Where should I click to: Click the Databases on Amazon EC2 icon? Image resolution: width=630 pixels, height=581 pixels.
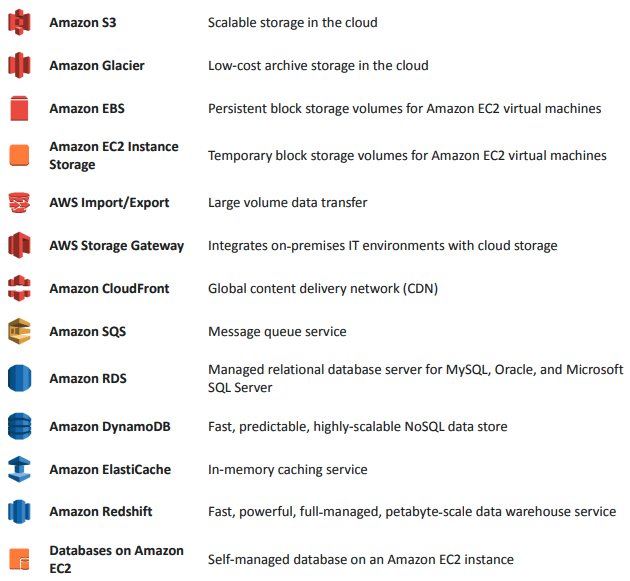(20, 558)
